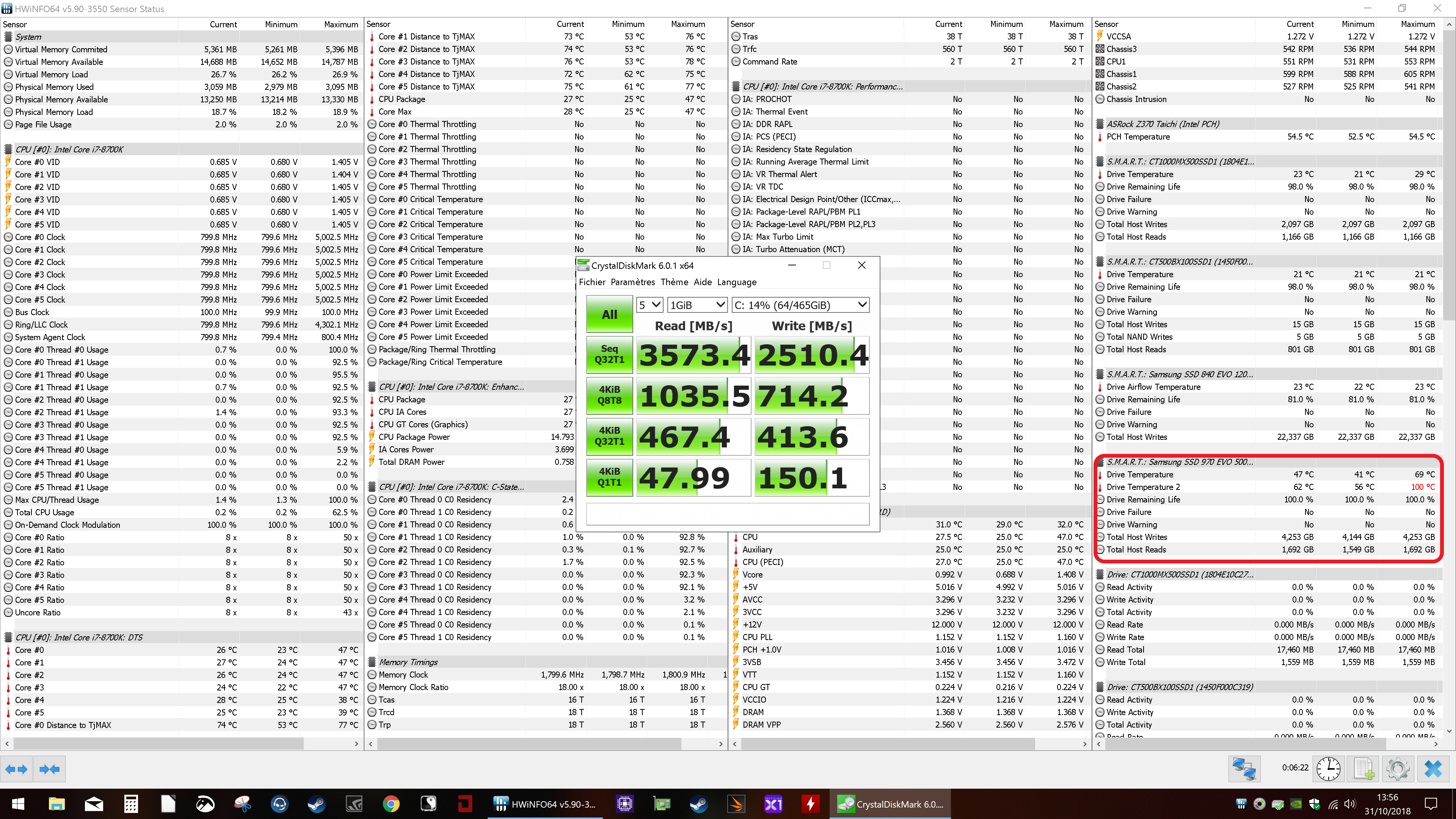
Task: Run the Seq Q32T1 benchmark button
Action: 609,355
